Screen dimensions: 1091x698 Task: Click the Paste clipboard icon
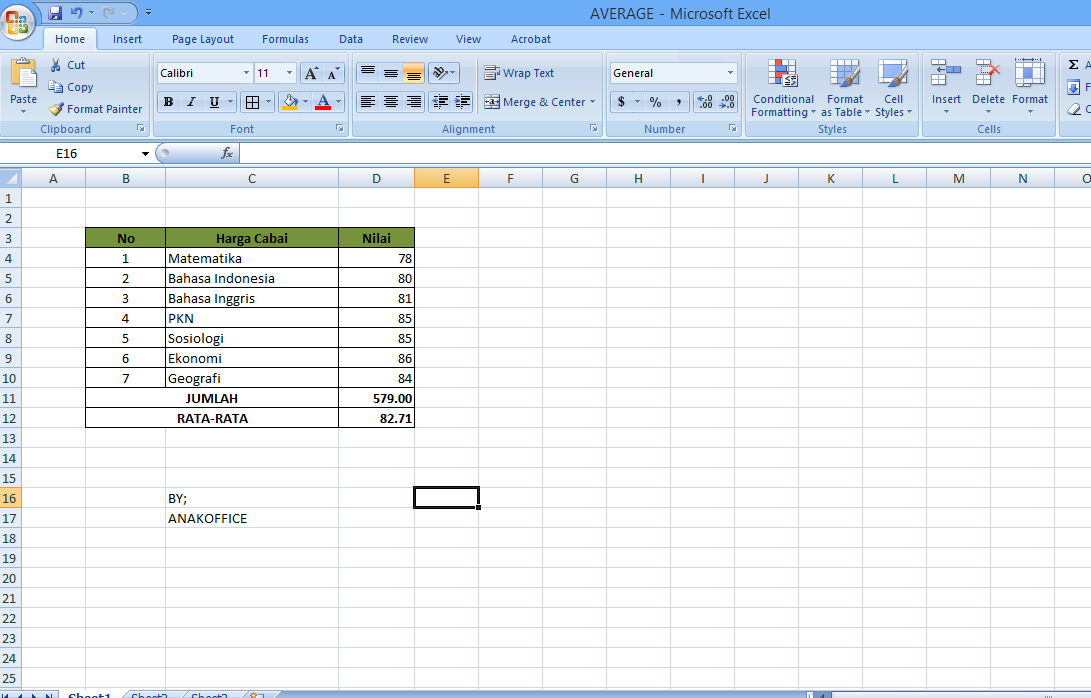point(24,74)
